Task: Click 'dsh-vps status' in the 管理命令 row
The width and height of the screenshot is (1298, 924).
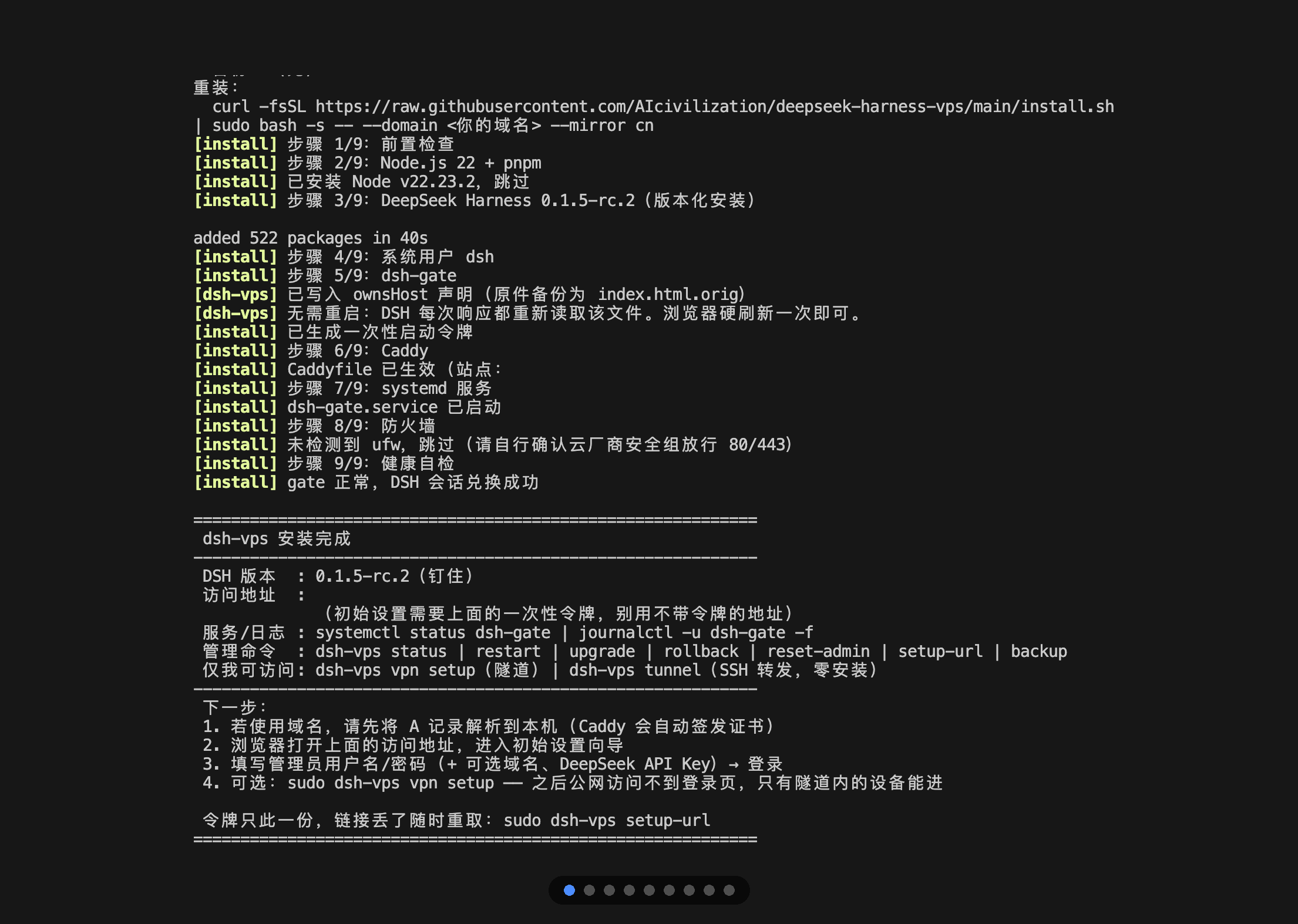Action: click(x=381, y=651)
